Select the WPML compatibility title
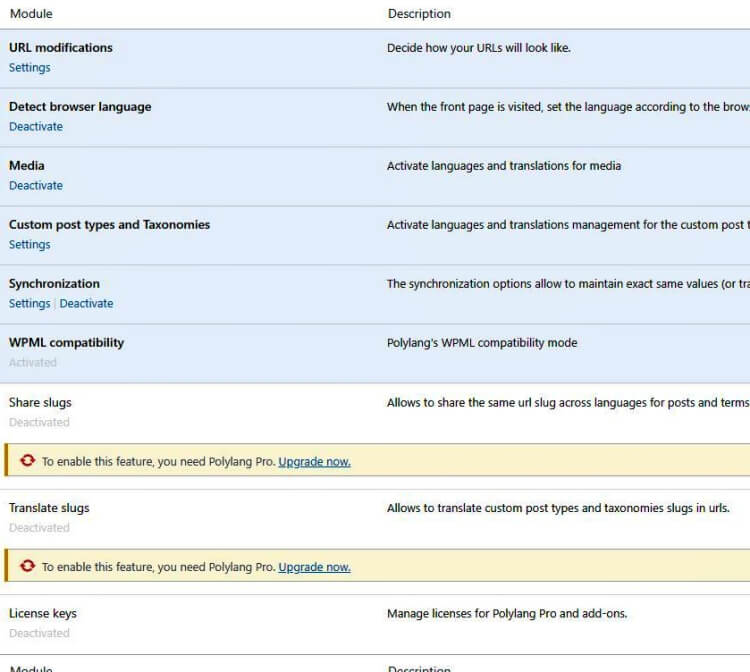Screen dimensions: 750x672 click(66, 342)
